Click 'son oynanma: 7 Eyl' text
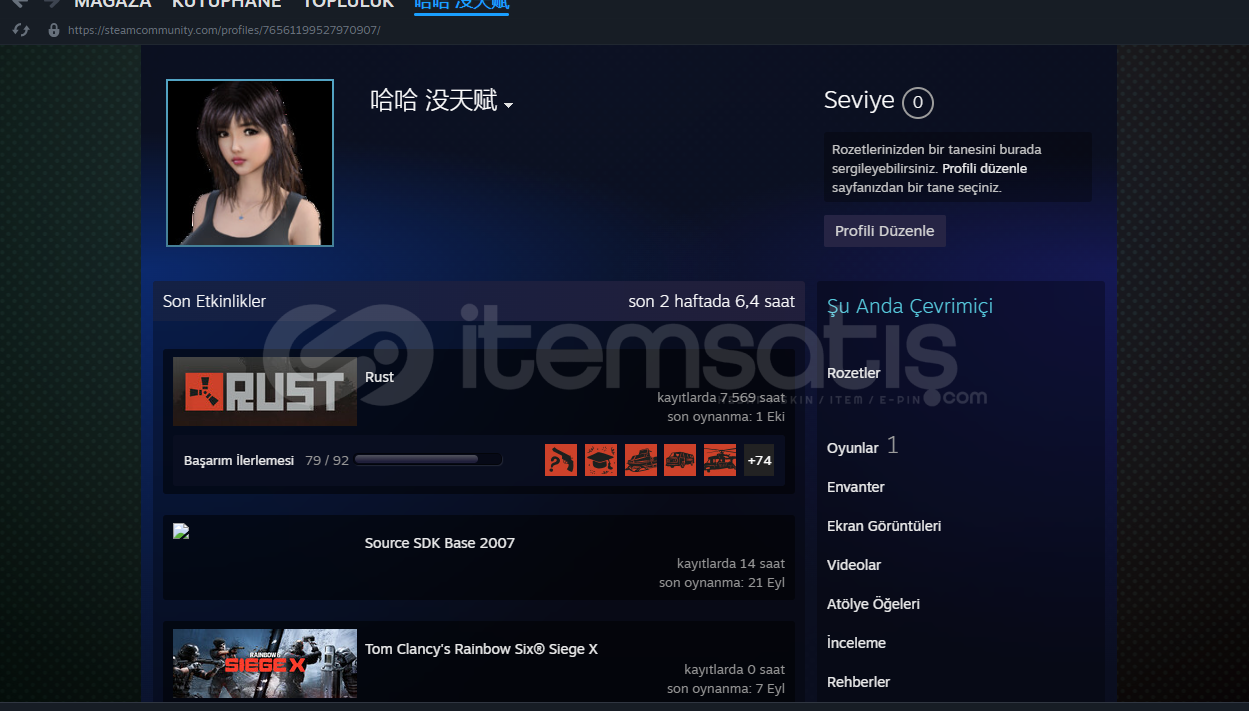 click(726, 689)
